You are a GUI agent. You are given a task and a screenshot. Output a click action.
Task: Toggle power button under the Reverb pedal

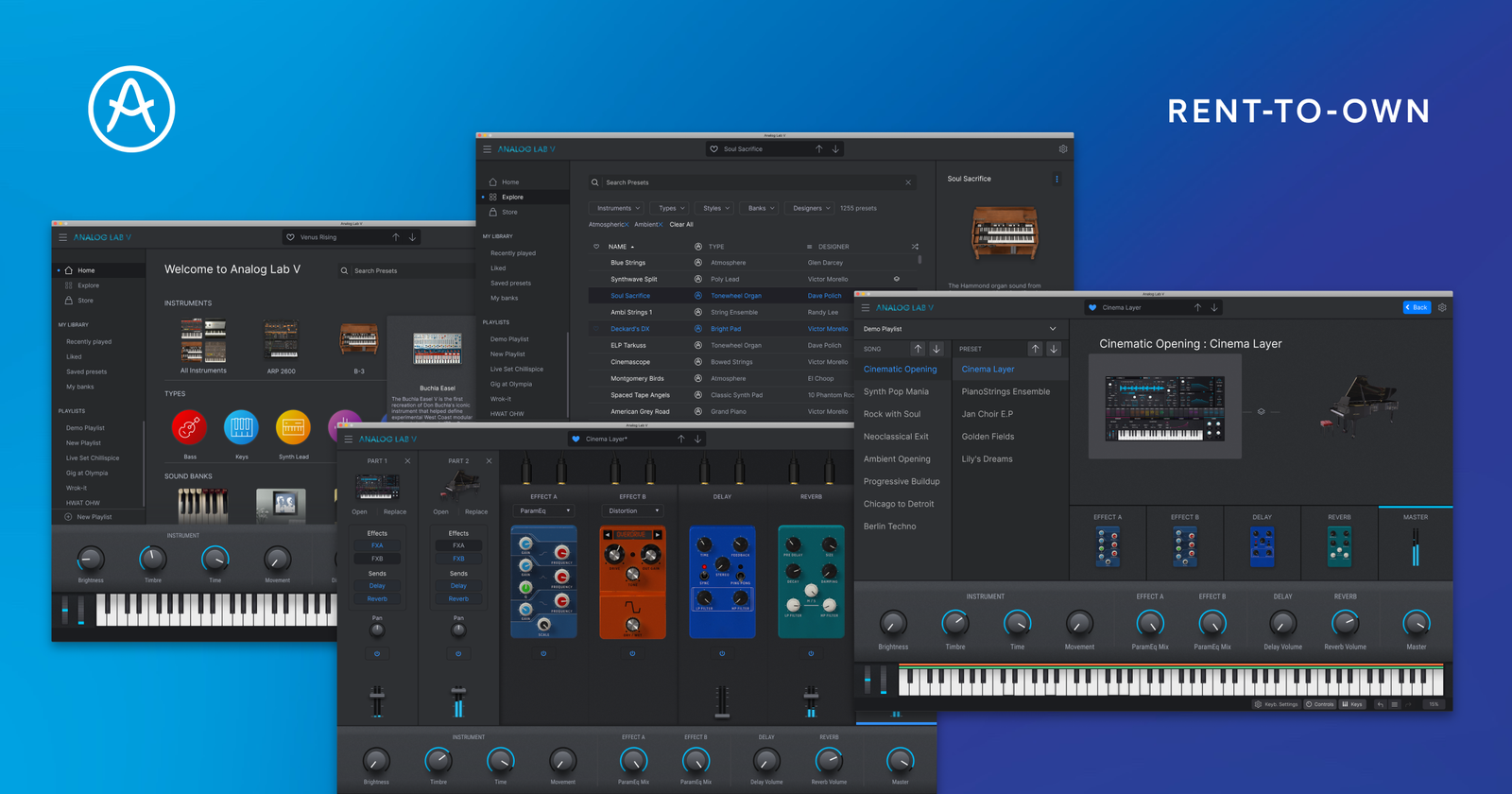(811, 653)
